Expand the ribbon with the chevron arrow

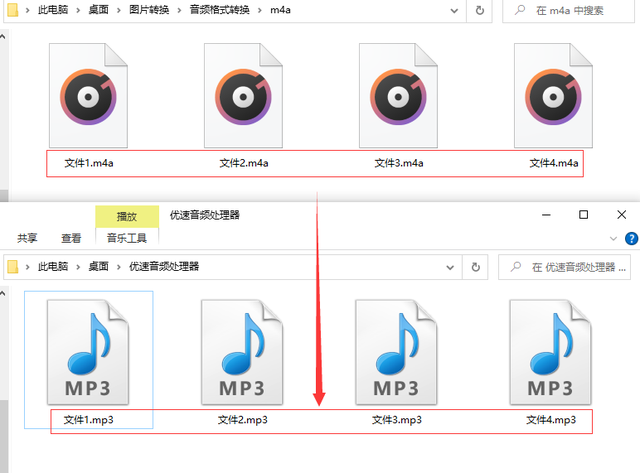point(614,238)
